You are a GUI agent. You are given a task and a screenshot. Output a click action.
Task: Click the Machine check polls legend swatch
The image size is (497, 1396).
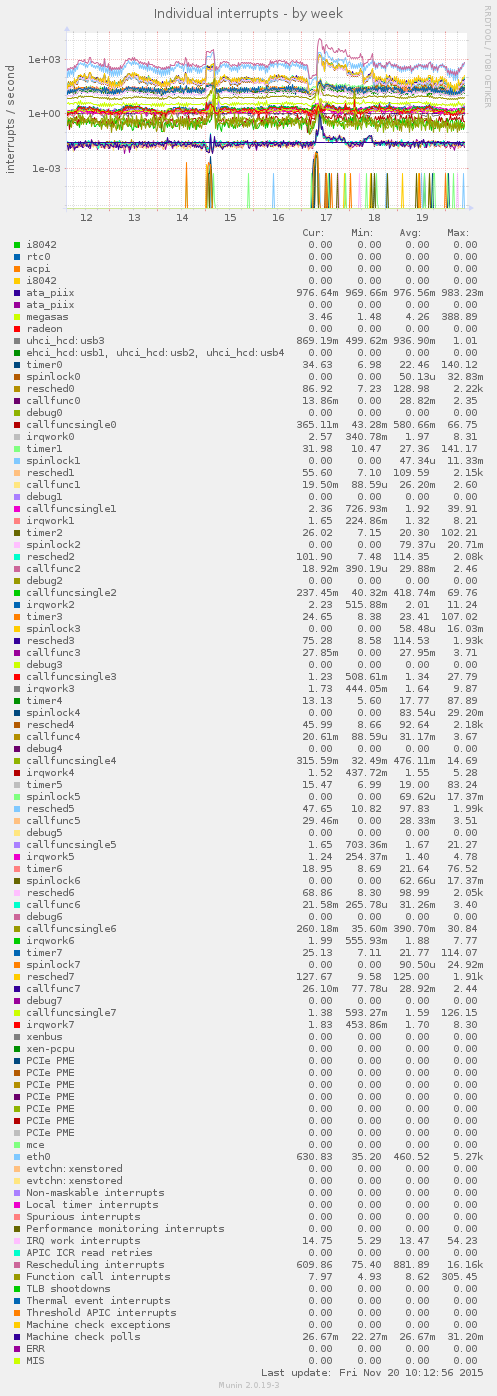point(17,1337)
